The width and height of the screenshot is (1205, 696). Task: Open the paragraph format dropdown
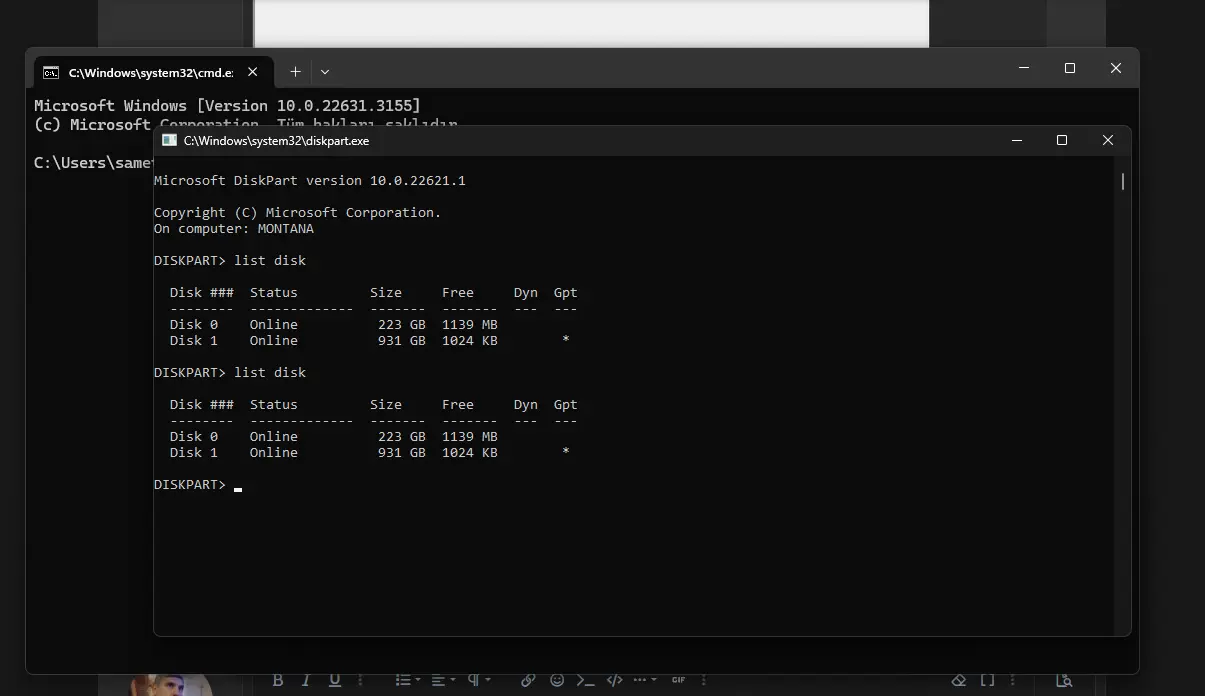point(479,680)
